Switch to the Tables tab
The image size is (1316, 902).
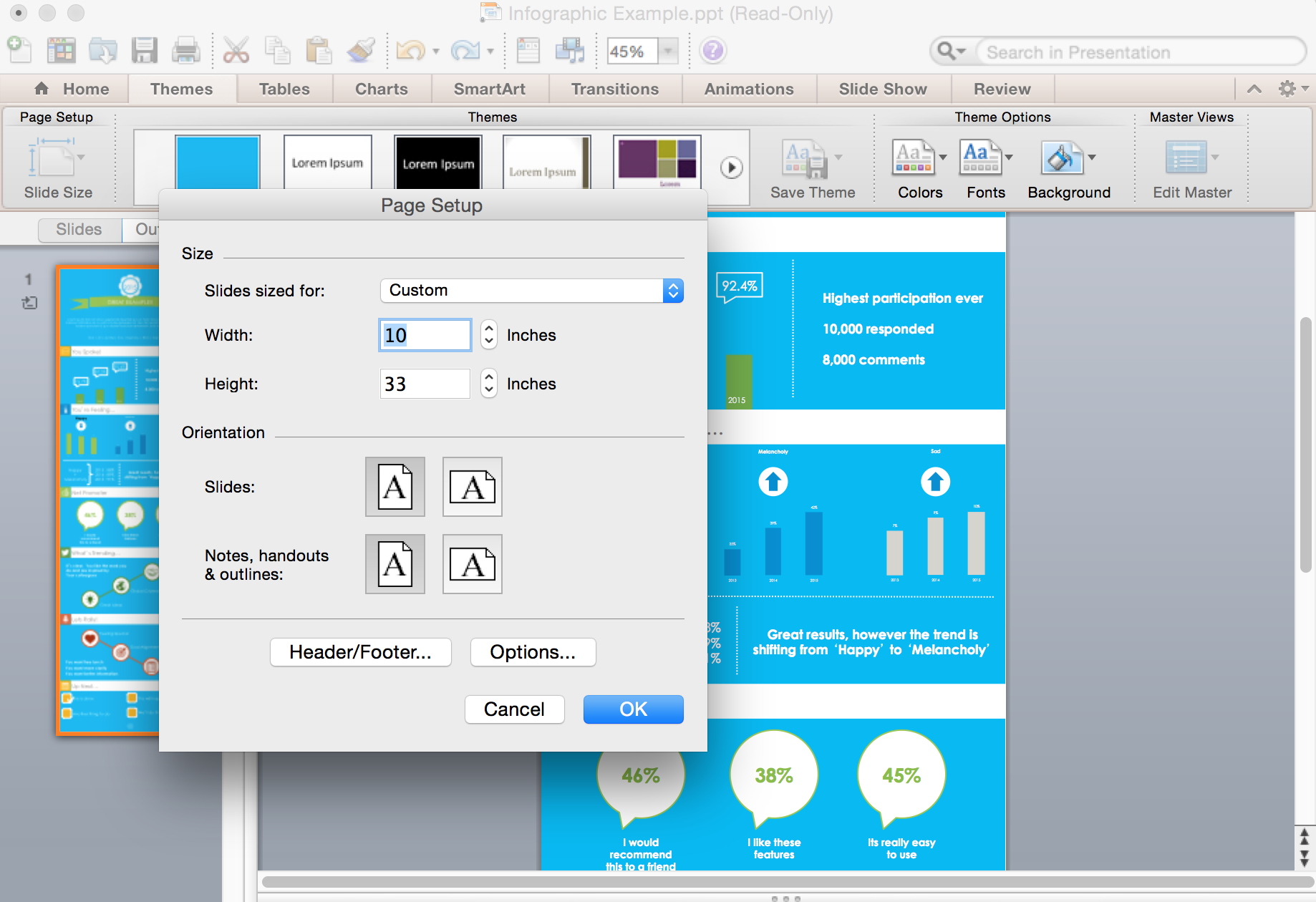click(x=284, y=89)
